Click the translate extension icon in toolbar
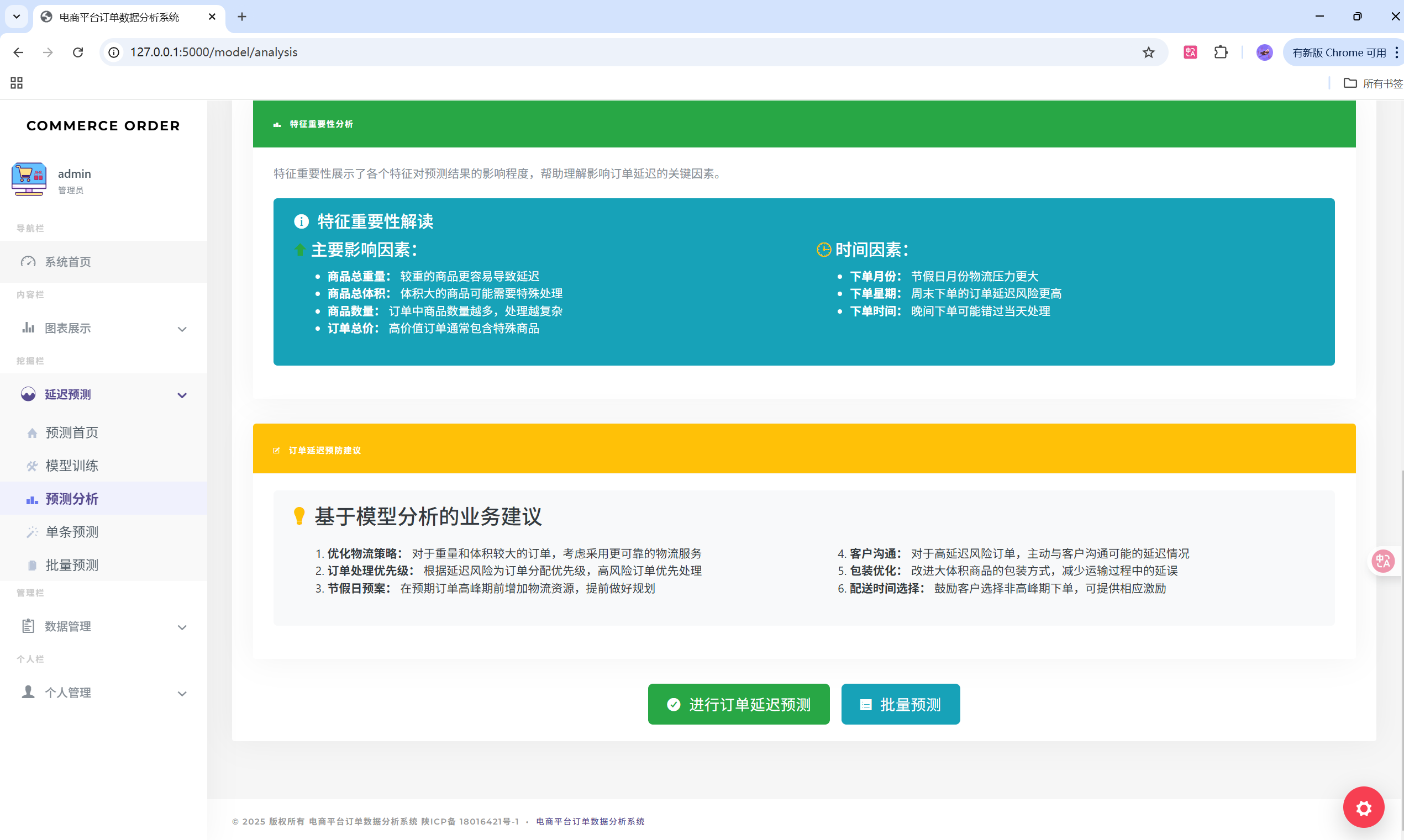Screen dimensions: 1404x840 (x=1190, y=52)
